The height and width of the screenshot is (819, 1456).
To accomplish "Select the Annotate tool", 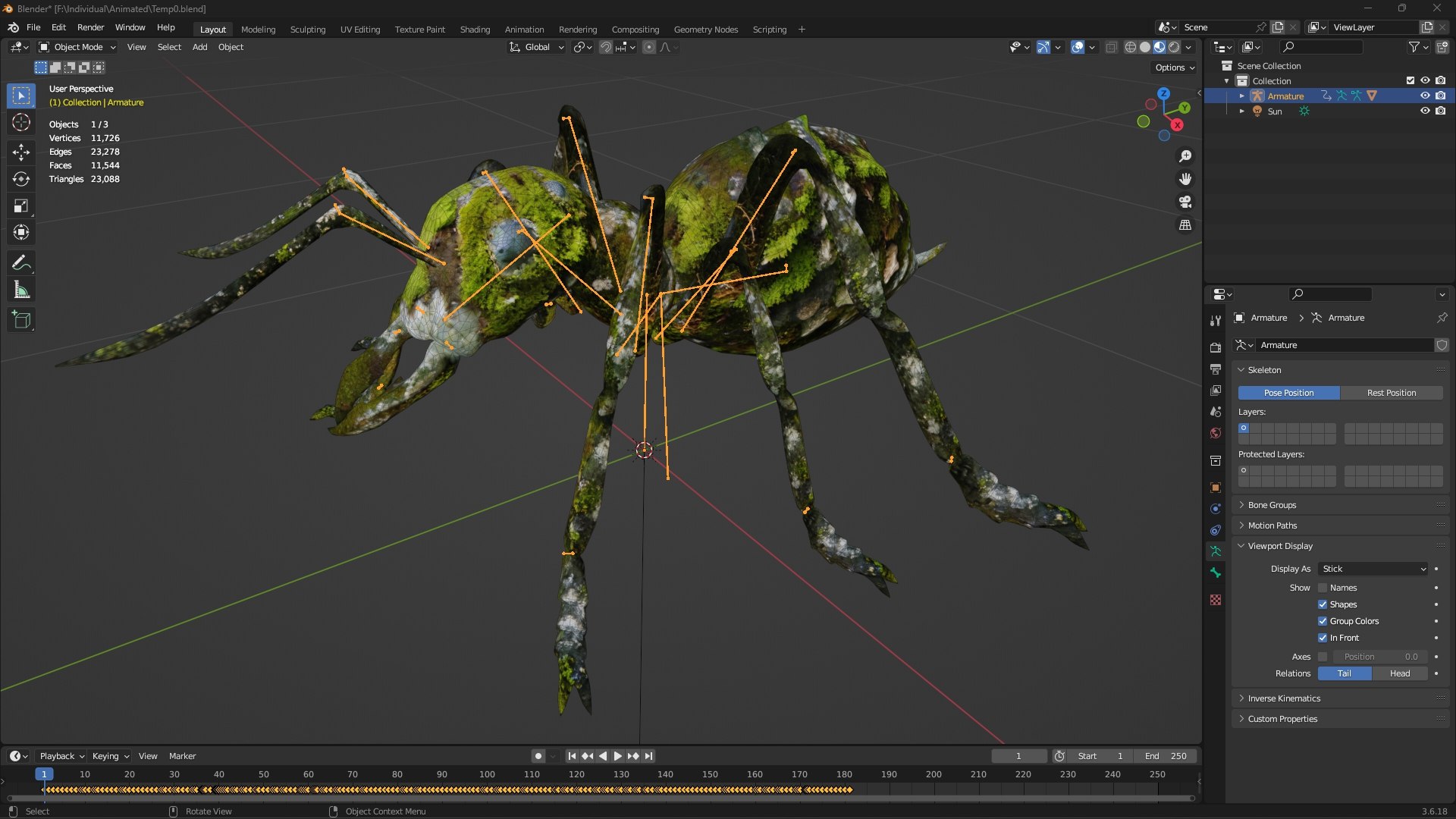I will pyautogui.click(x=21, y=263).
